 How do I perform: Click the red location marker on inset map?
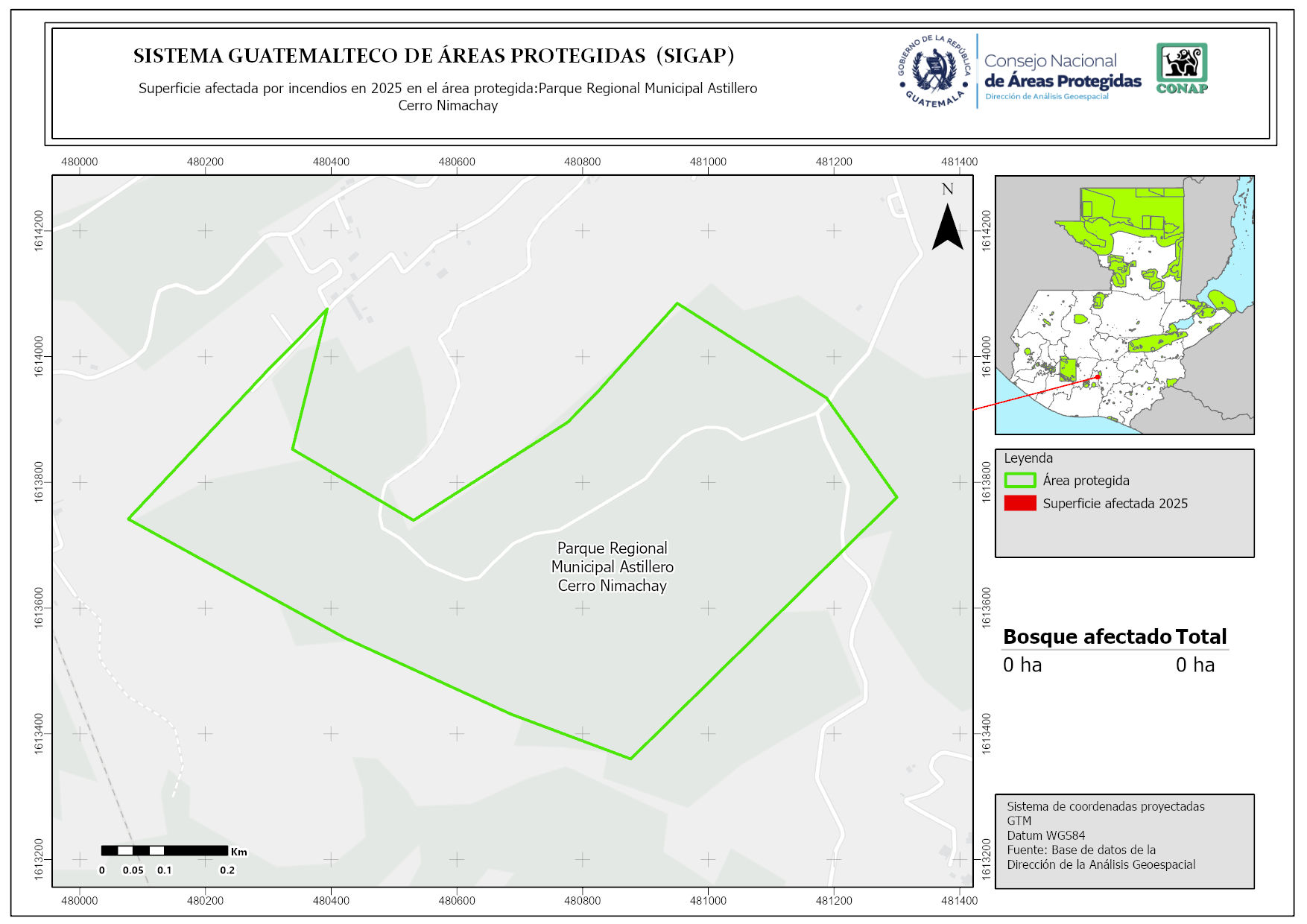coord(1098,377)
